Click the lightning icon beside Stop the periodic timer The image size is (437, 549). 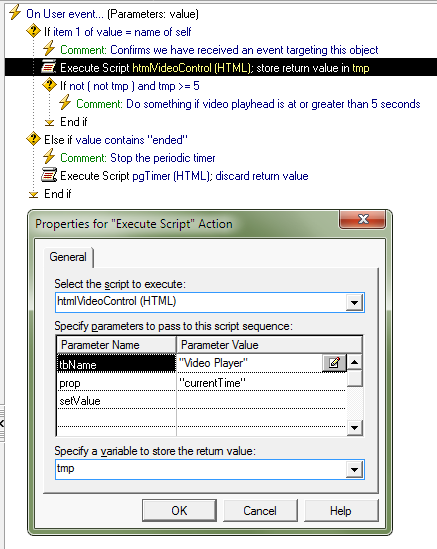[x=49, y=157]
